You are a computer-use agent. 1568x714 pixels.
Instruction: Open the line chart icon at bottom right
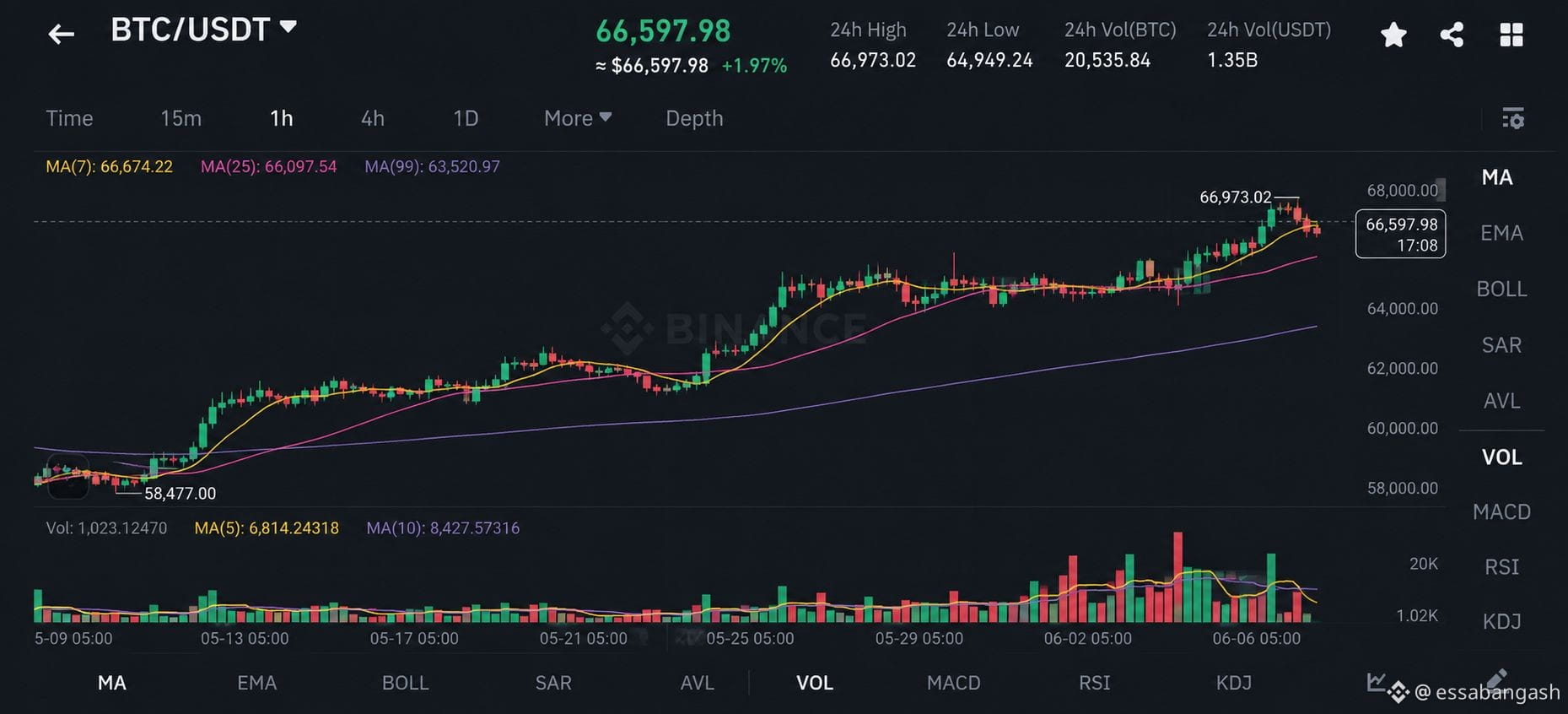(1376, 680)
